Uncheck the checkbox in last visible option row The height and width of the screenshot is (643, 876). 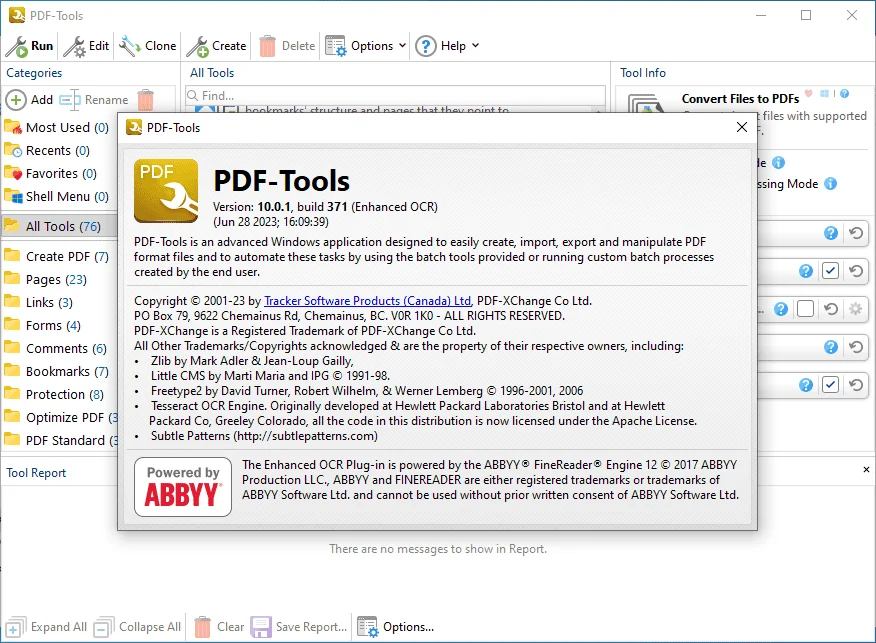tap(831, 385)
